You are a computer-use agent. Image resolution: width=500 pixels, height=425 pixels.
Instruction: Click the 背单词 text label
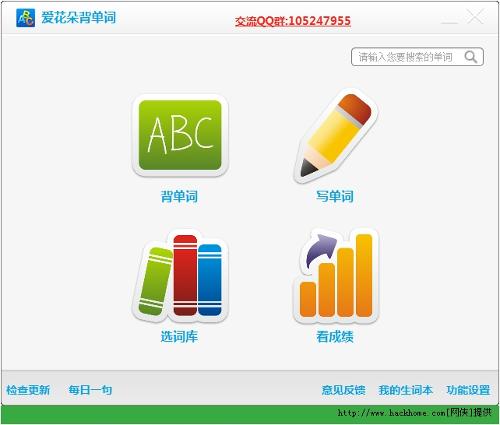179,196
